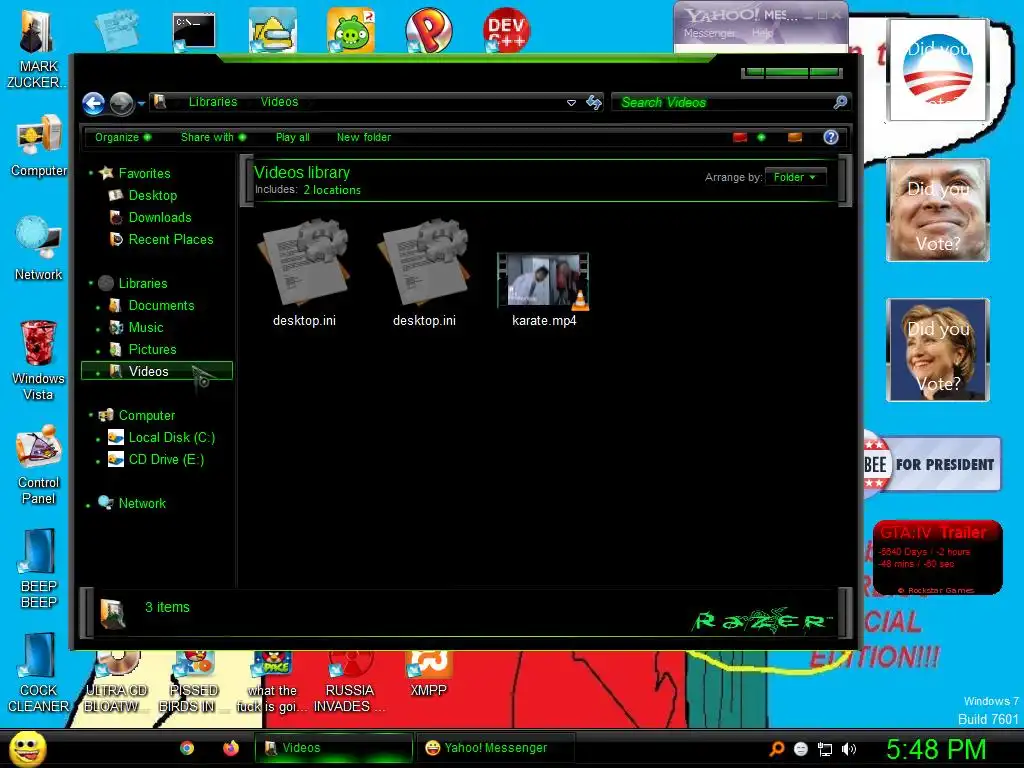Create a New folder
The image size is (1024, 768).
pos(364,137)
